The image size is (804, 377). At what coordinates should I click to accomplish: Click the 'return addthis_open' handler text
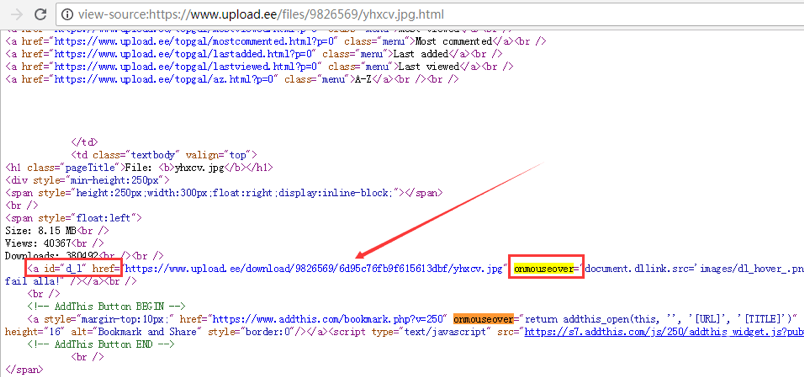tap(658, 319)
